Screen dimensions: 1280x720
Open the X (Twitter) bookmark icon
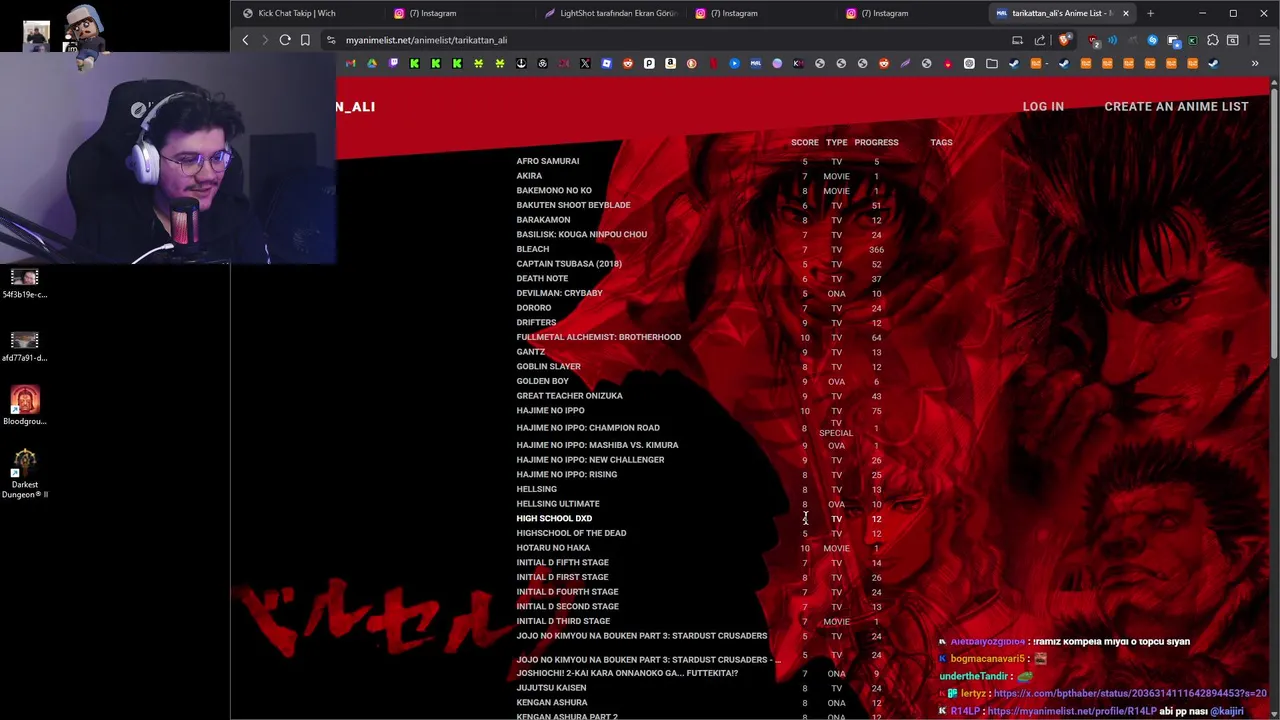click(x=584, y=63)
